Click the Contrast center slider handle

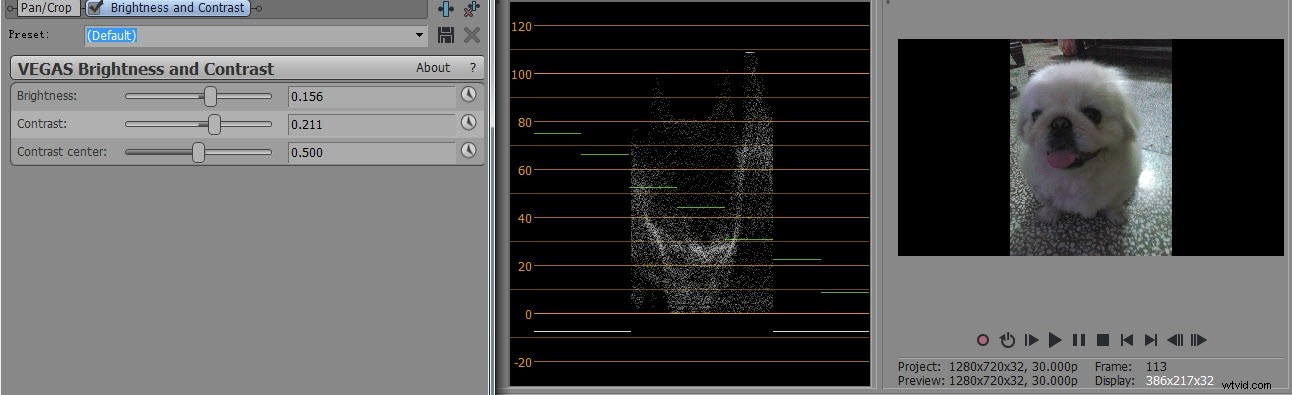point(198,152)
